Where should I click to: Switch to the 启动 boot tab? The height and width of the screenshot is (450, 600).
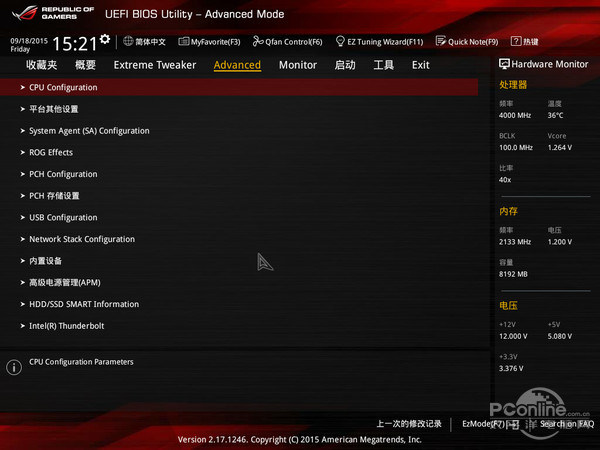click(345, 65)
